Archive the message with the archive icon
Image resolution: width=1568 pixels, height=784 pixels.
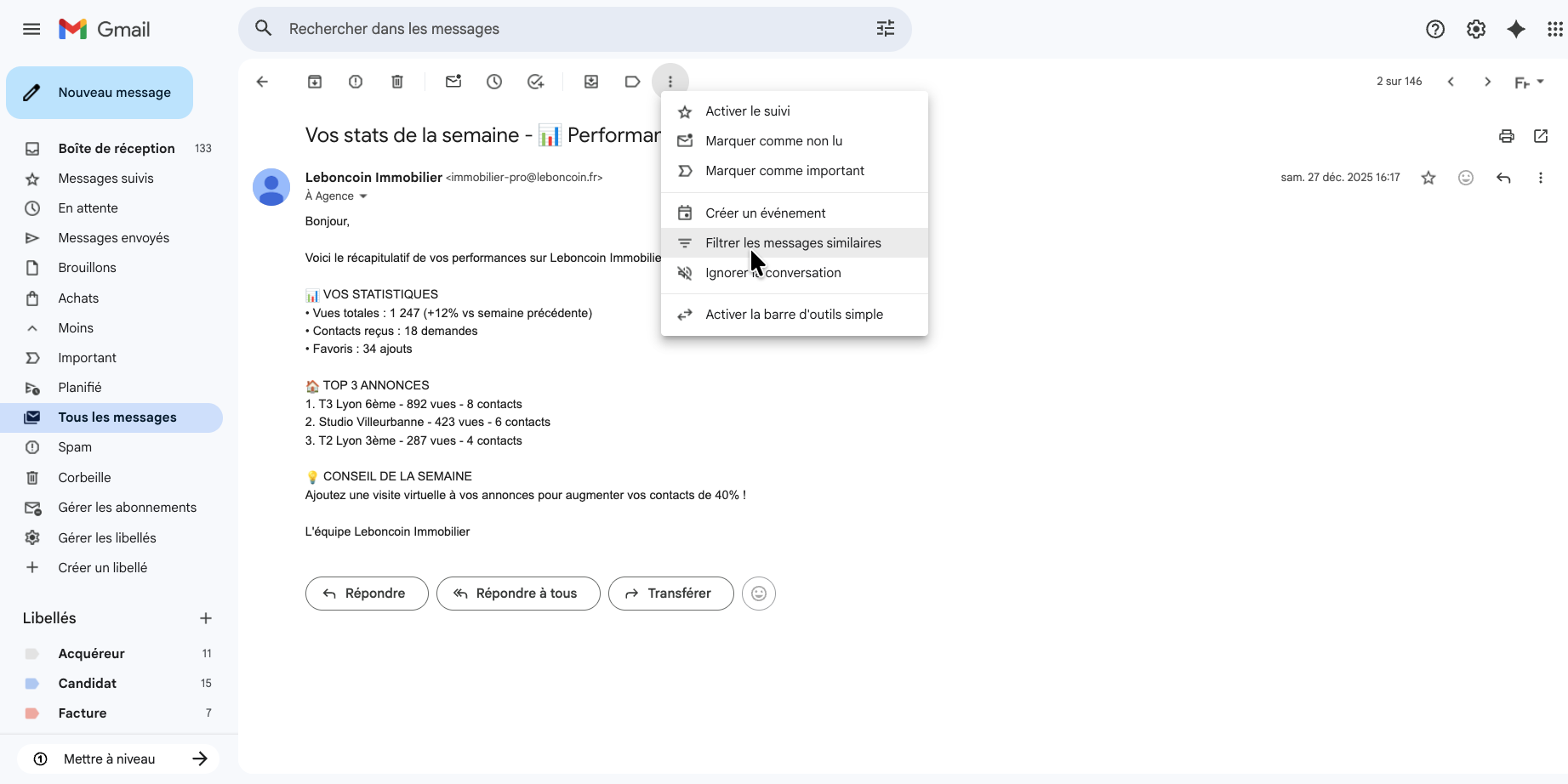(x=315, y=82)
